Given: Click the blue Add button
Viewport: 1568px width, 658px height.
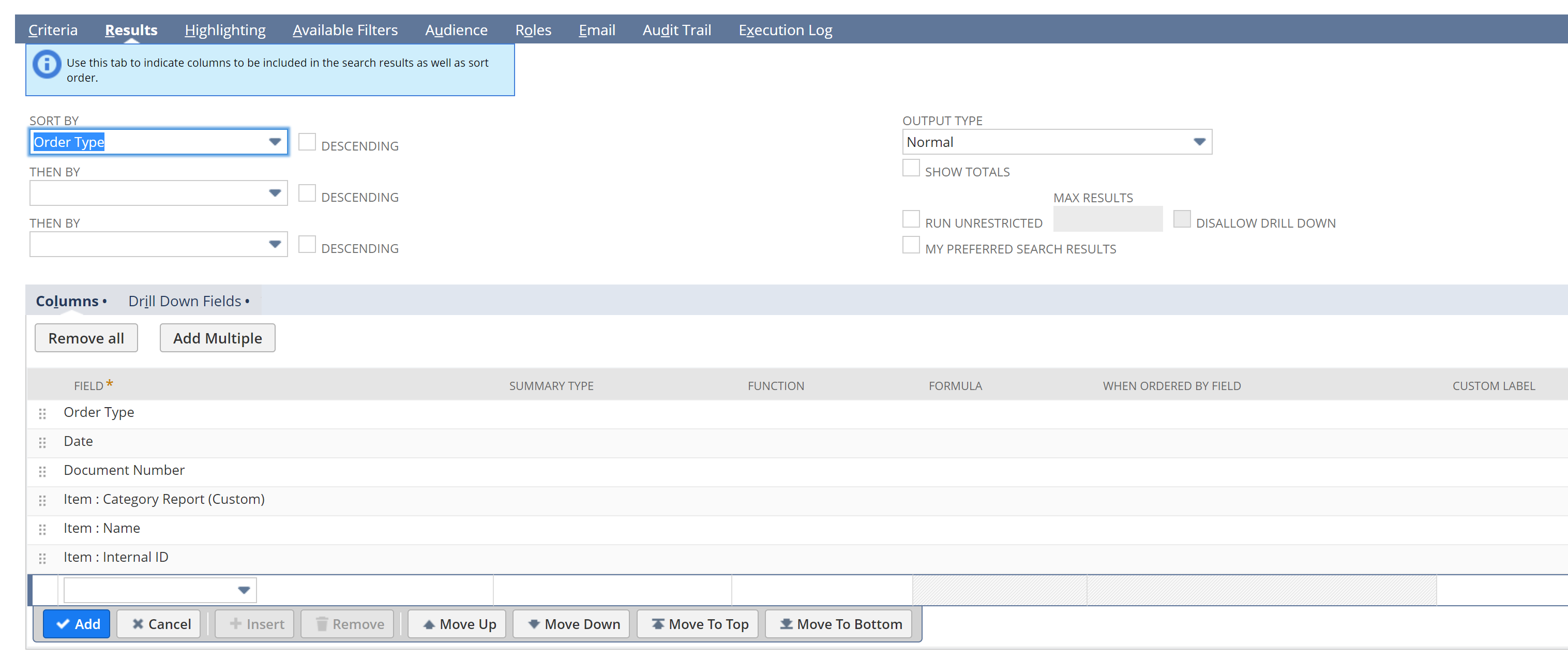Looking at the screenshot, I should [x=77, y=624].
